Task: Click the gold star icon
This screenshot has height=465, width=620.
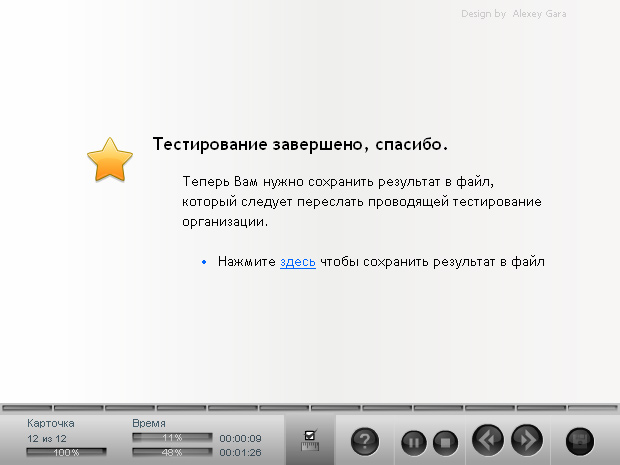Action: click(110, 159)
